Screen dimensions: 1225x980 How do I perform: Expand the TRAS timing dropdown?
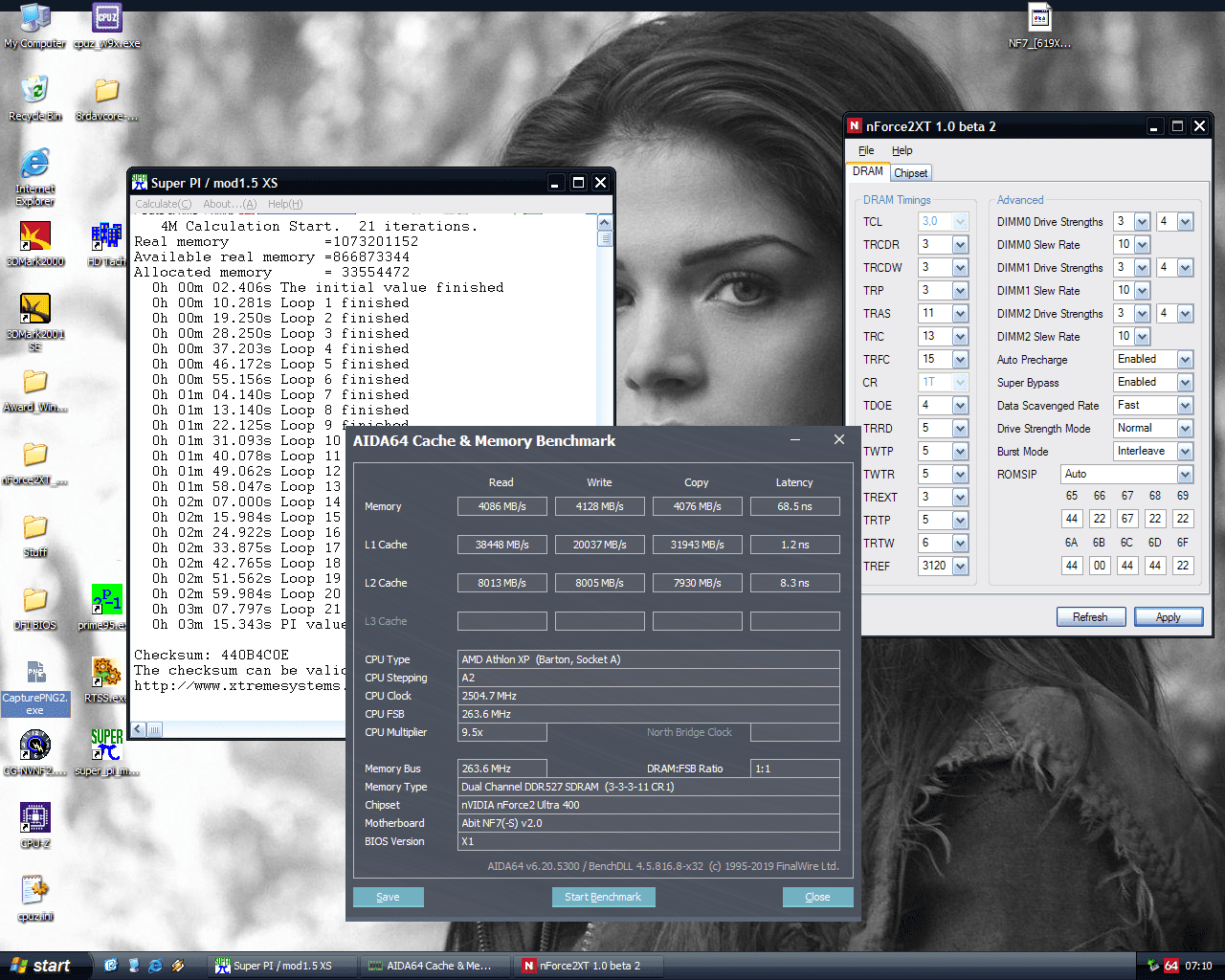(960, 314)
